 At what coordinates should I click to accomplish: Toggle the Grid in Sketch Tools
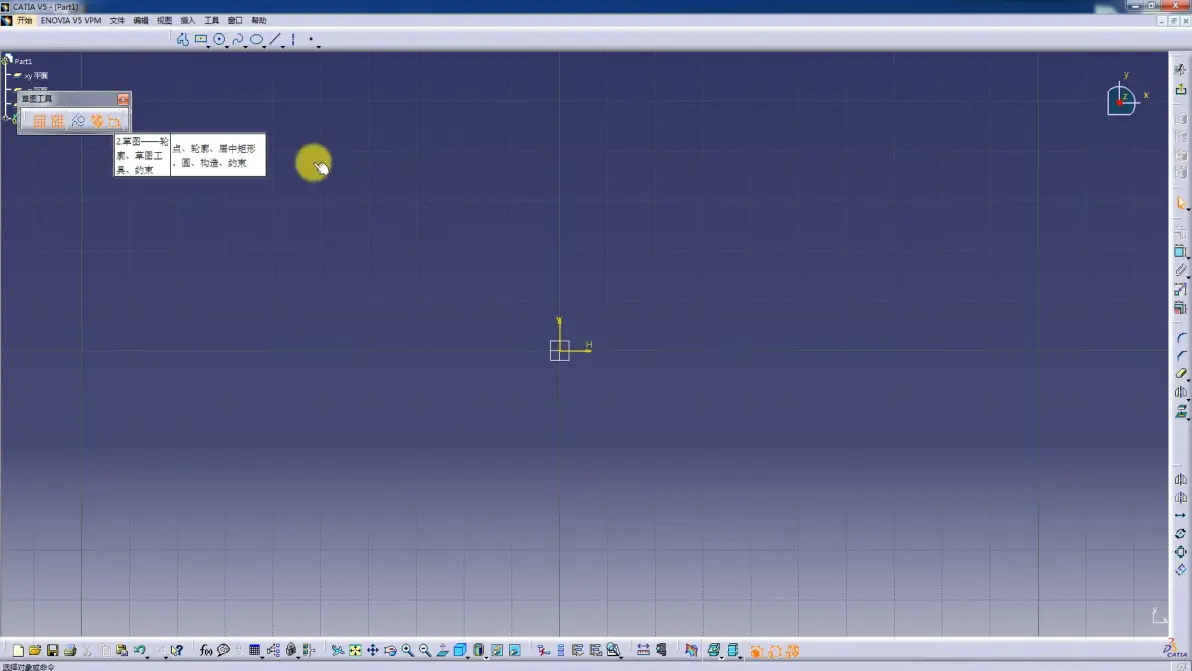pyautogui.click(x=39, y=121)
